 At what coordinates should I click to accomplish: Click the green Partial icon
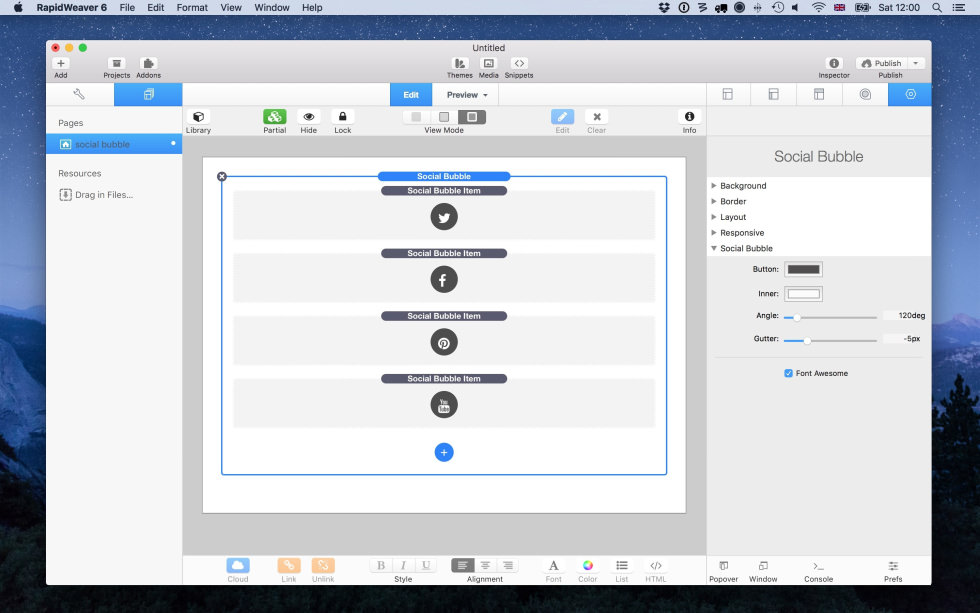click(274, 117)
